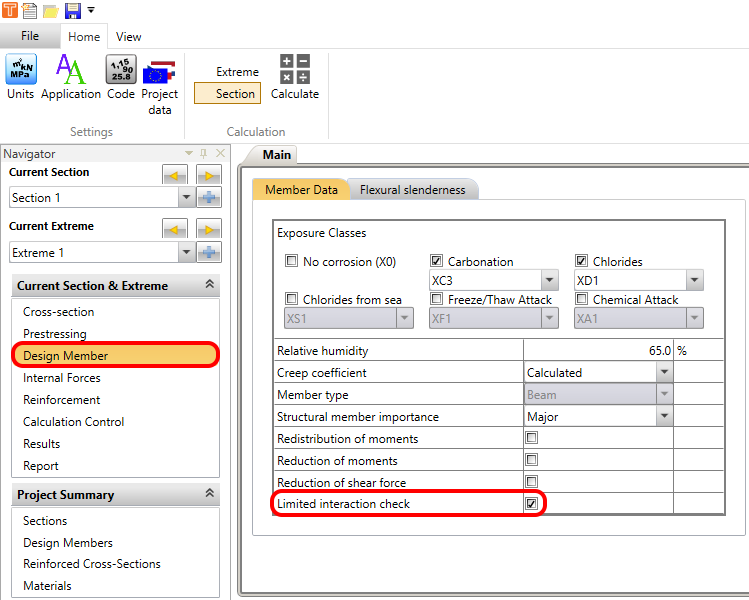The width and height of the screenshot is (749, 600).
Task: Click the Calculate icon
Action: pyautogui.click(x=295, y=77)
